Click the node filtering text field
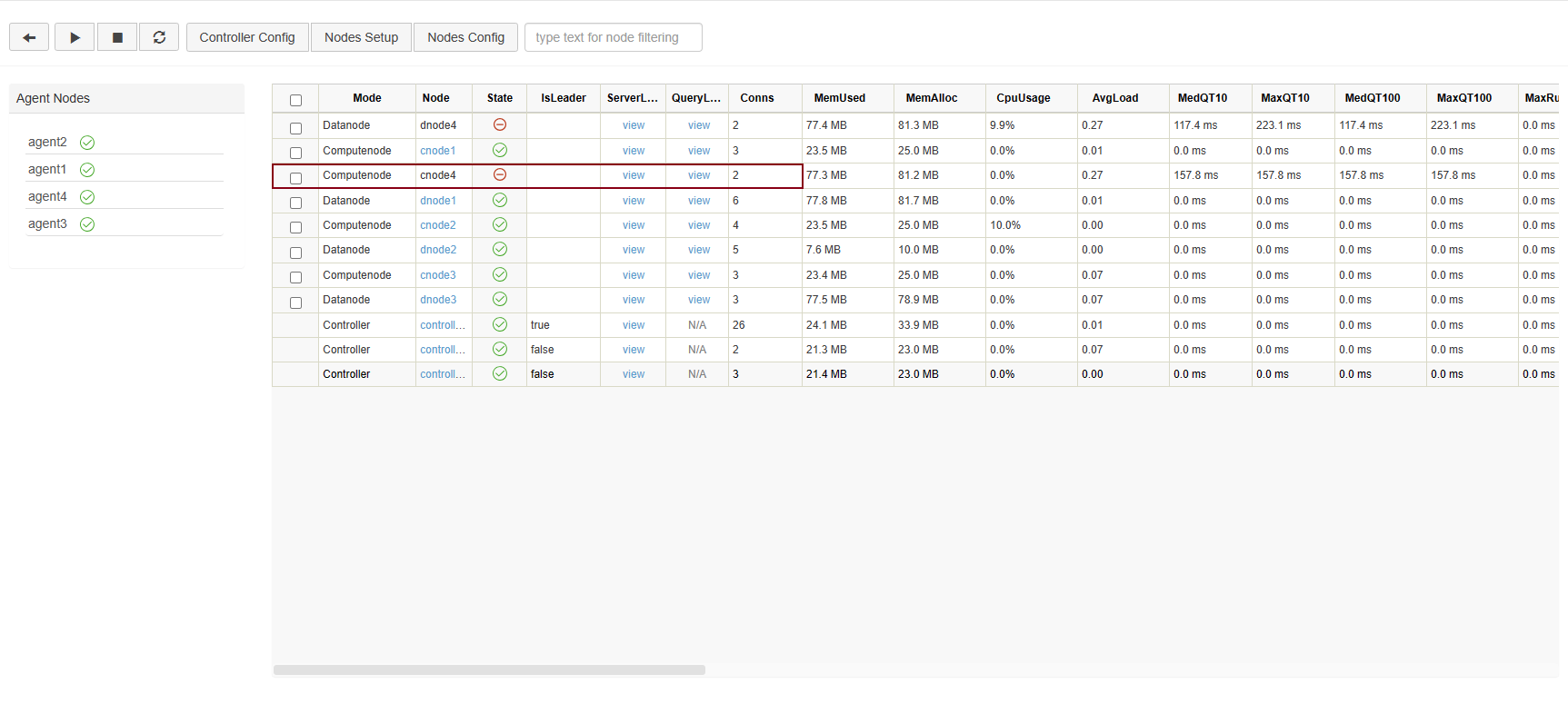The width and height of the screenshot is (1568, 704). (x=613, y=37)
